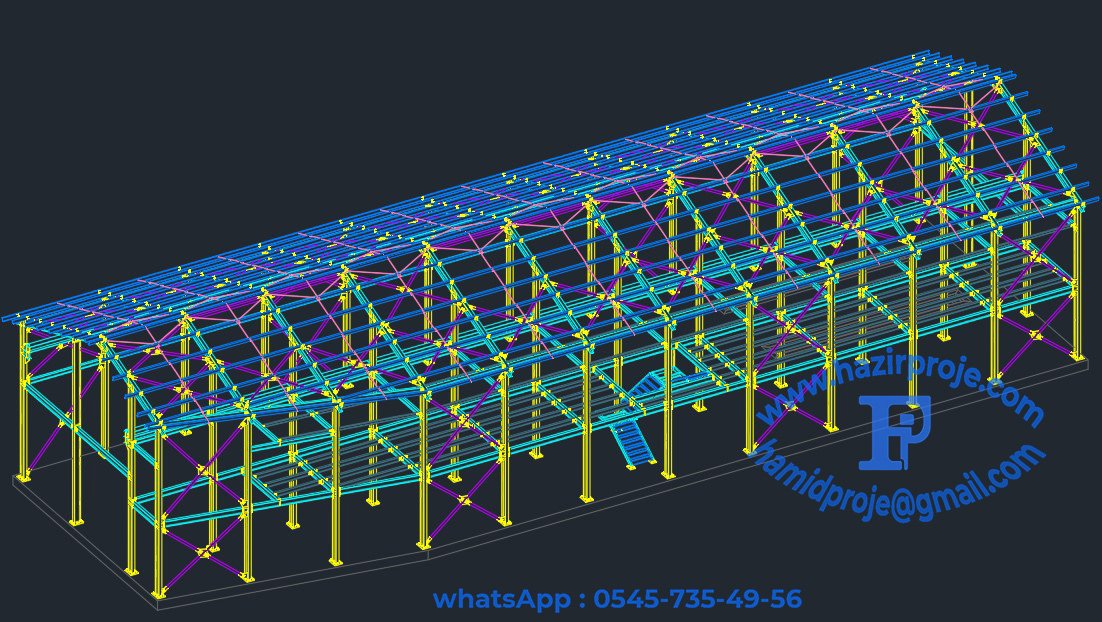The width and height of the screenshot is (1102, 622).
Task: Click the letter F in the blue logo
Action: click(880, 432)
